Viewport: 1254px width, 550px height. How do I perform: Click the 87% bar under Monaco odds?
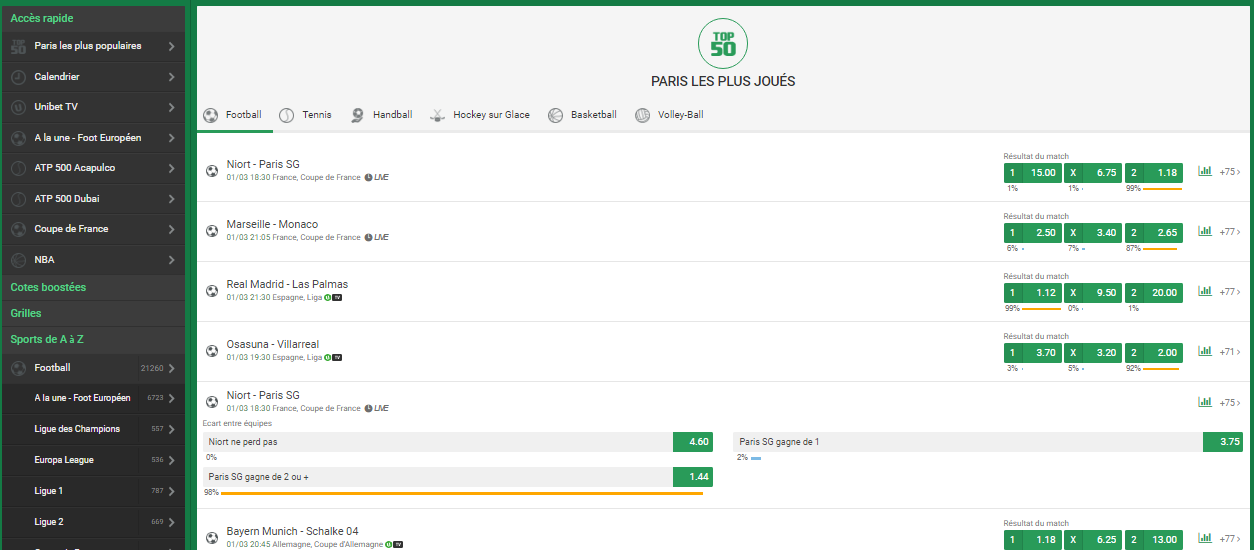tap(1160, 248)
